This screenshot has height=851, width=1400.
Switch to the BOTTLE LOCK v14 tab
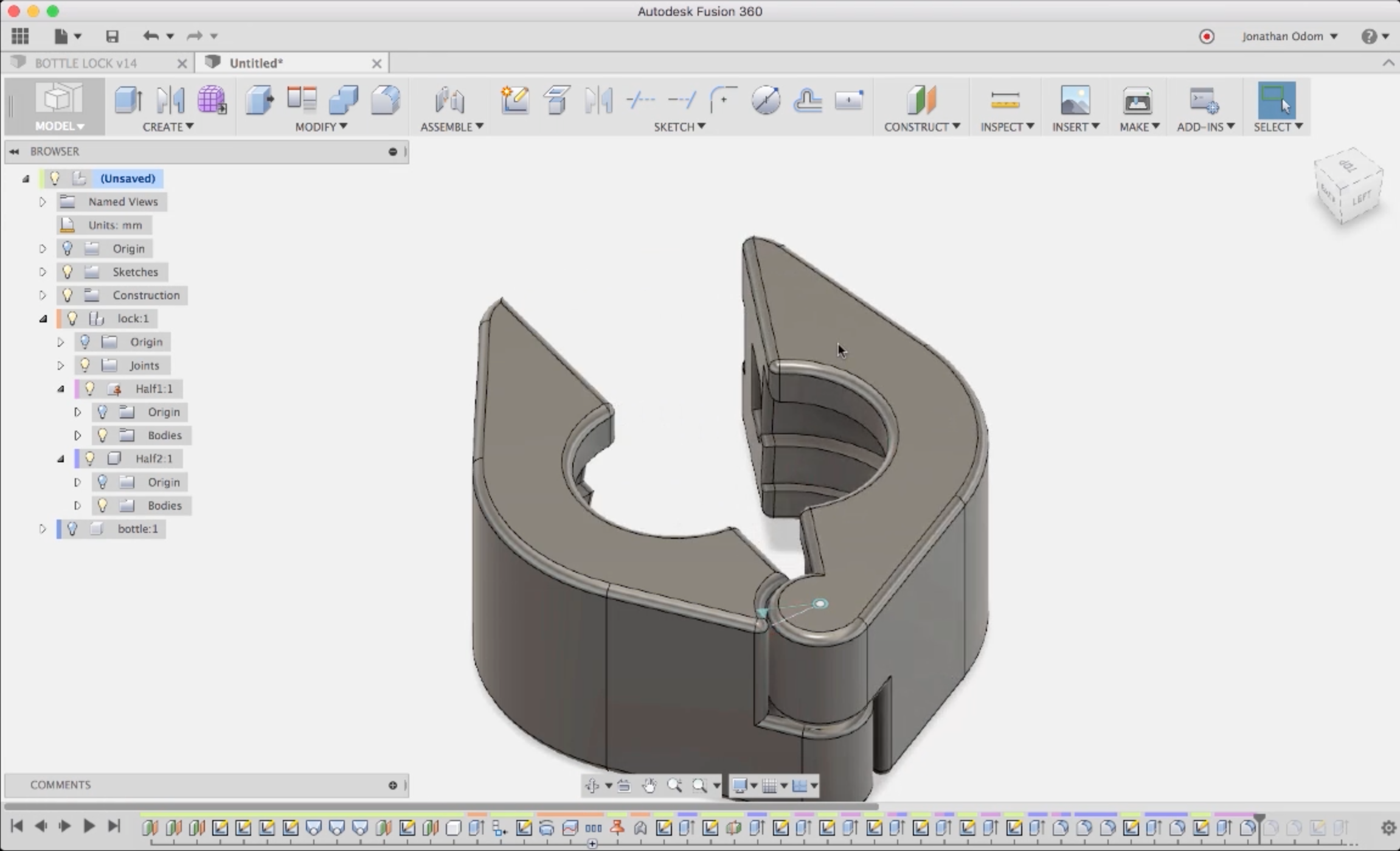[x=86, y=63]
